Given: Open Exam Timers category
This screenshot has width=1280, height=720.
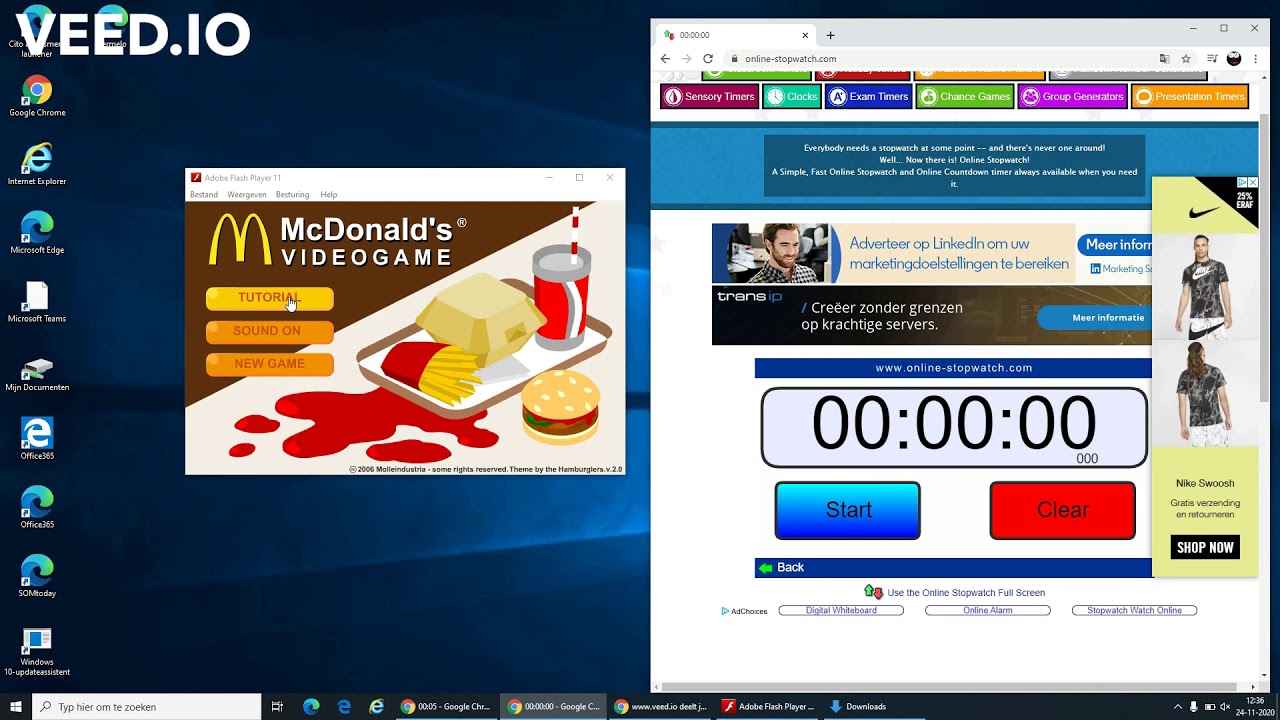Looking at the screenshot, I should pyautogui.click(x=869, y=97).
